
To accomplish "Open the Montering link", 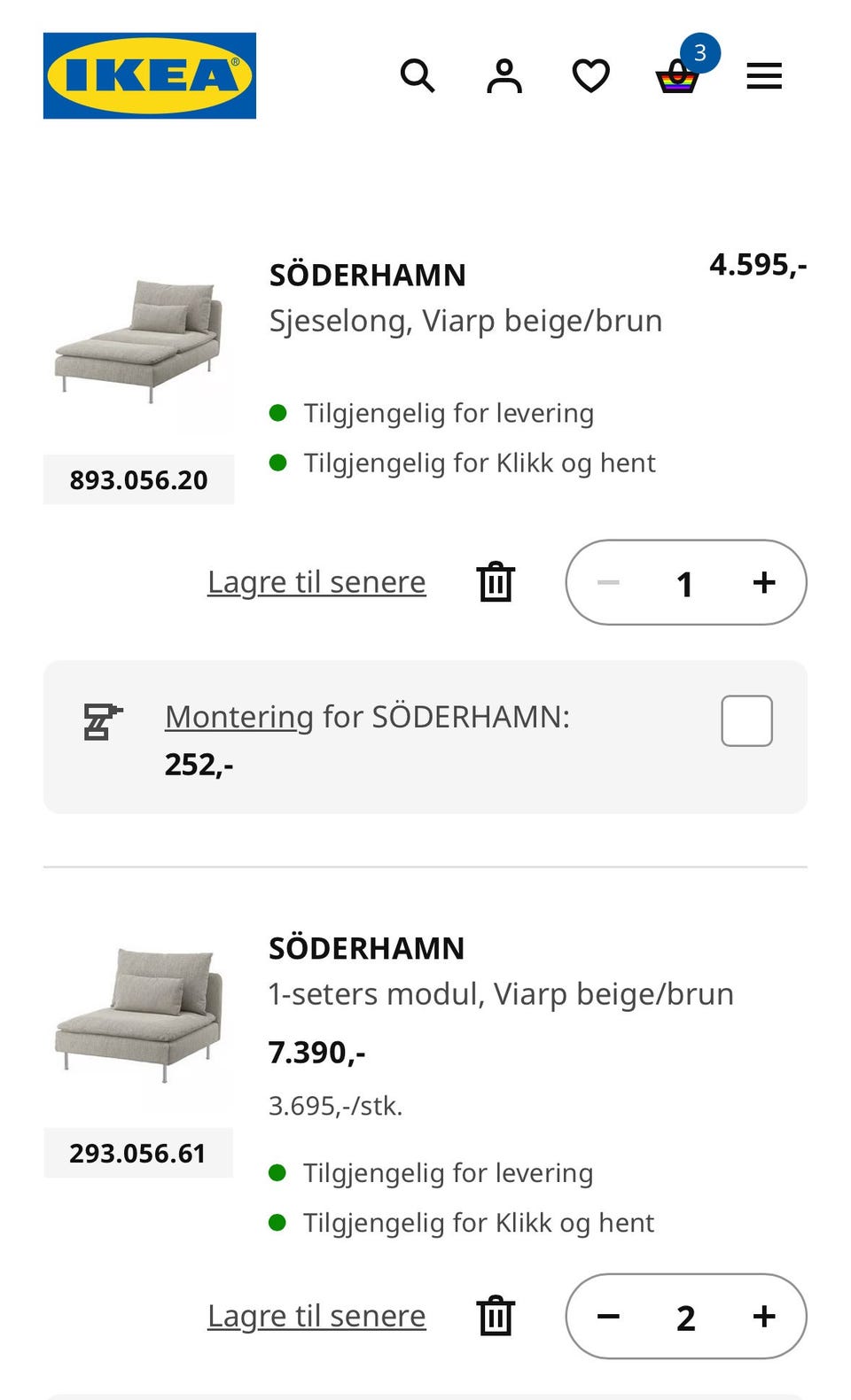I will [x=239, y=716].
